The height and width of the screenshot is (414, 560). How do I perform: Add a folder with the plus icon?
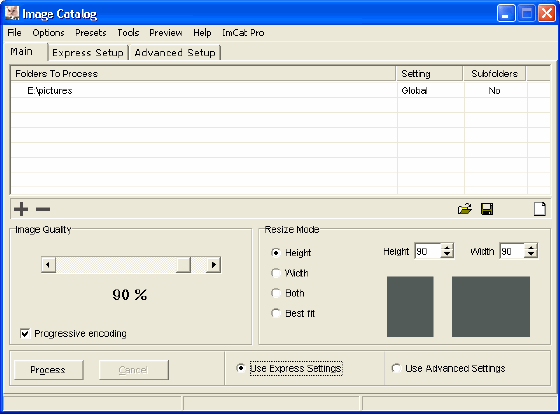21,209
